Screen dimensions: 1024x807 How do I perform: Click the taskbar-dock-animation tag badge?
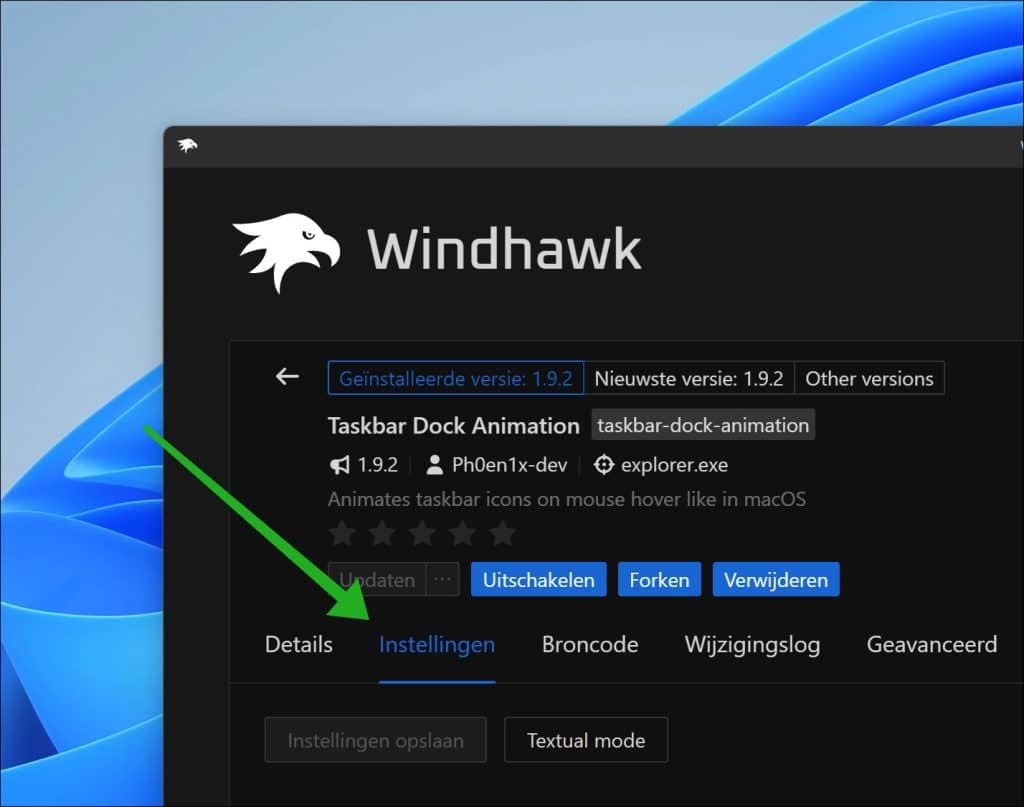point(703,425)
